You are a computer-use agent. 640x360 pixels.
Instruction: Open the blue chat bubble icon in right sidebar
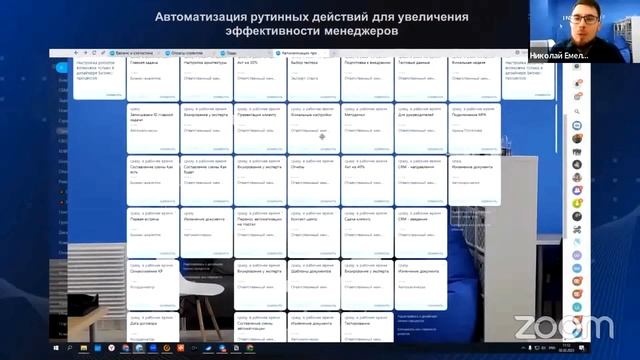(577, 125)
